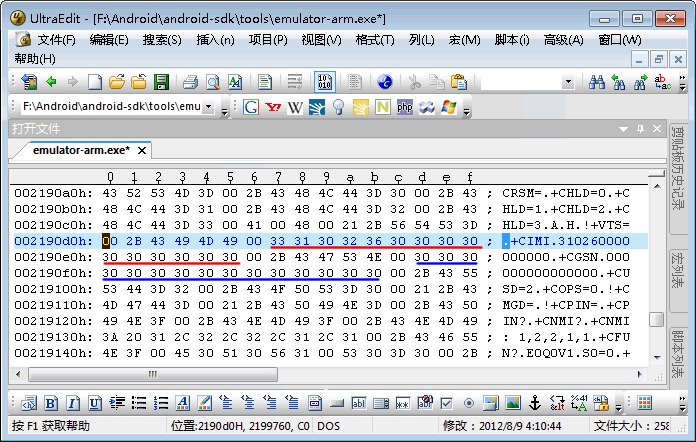Click the PHP toolbar icon
696x442 pixels.
[405, 107]
